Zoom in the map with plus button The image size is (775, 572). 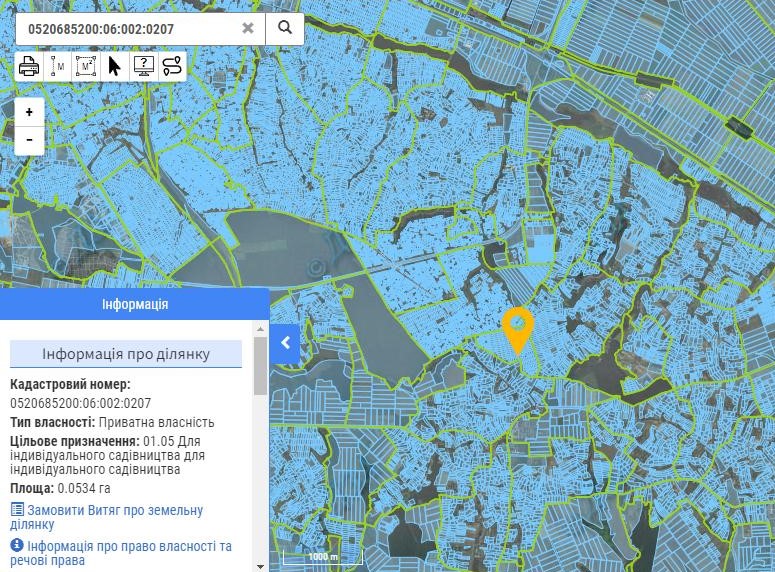[30, 112]
